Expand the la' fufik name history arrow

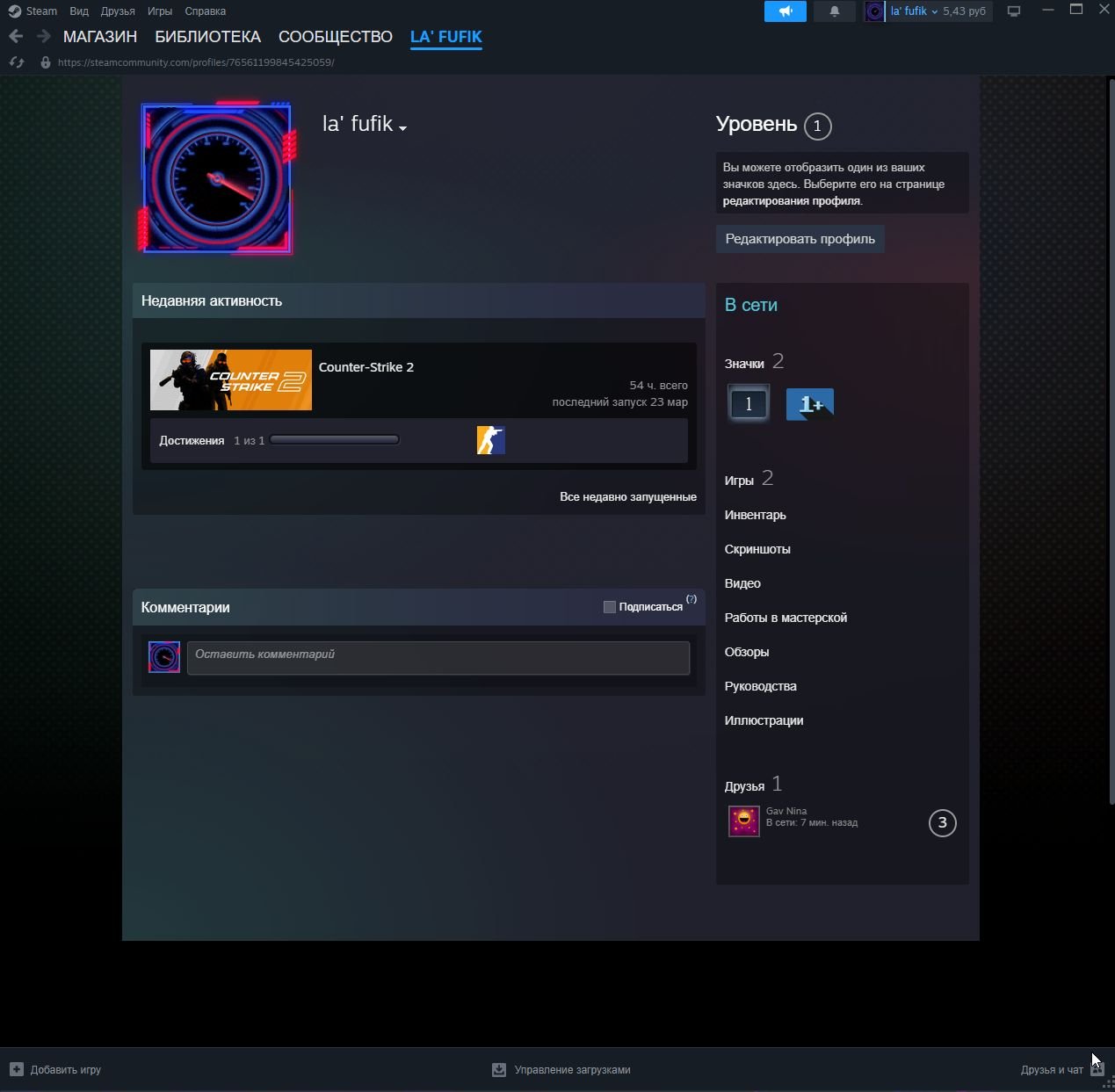(403, 128)
